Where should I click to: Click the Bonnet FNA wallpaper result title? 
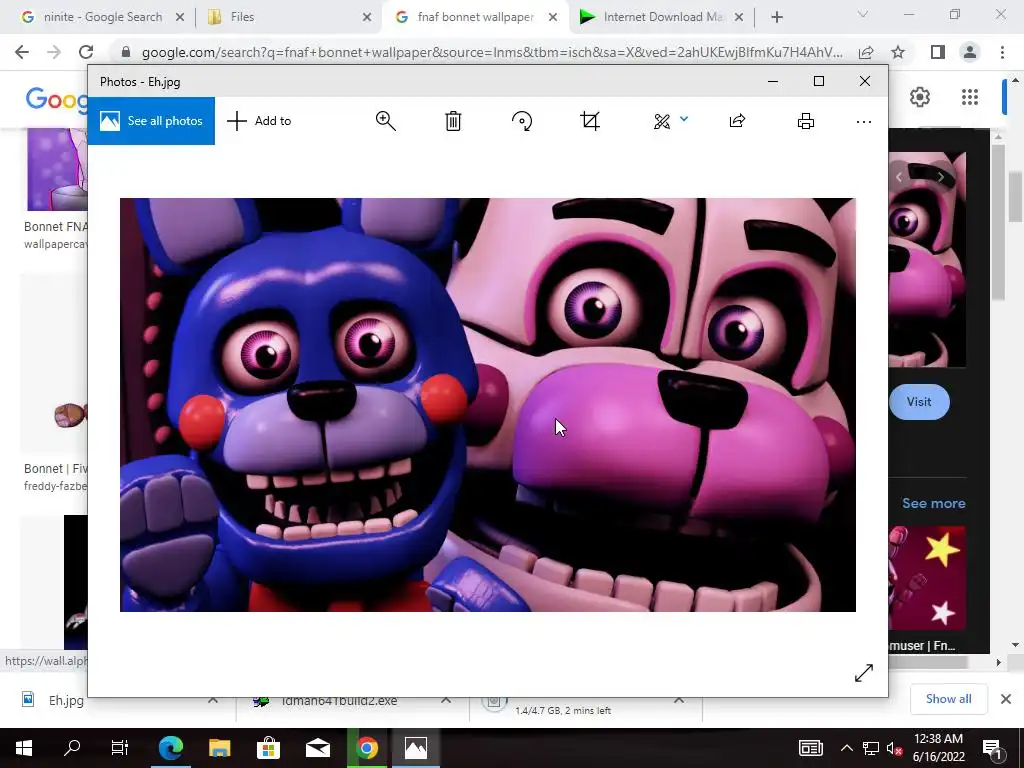pyautogui.click(x=56, y=227)
